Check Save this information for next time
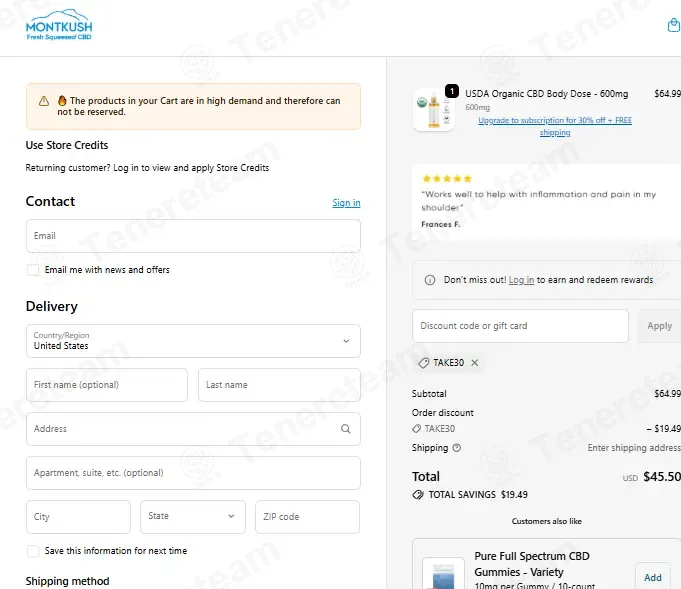The height and width of the screenshot is (589, 681). 33,551
